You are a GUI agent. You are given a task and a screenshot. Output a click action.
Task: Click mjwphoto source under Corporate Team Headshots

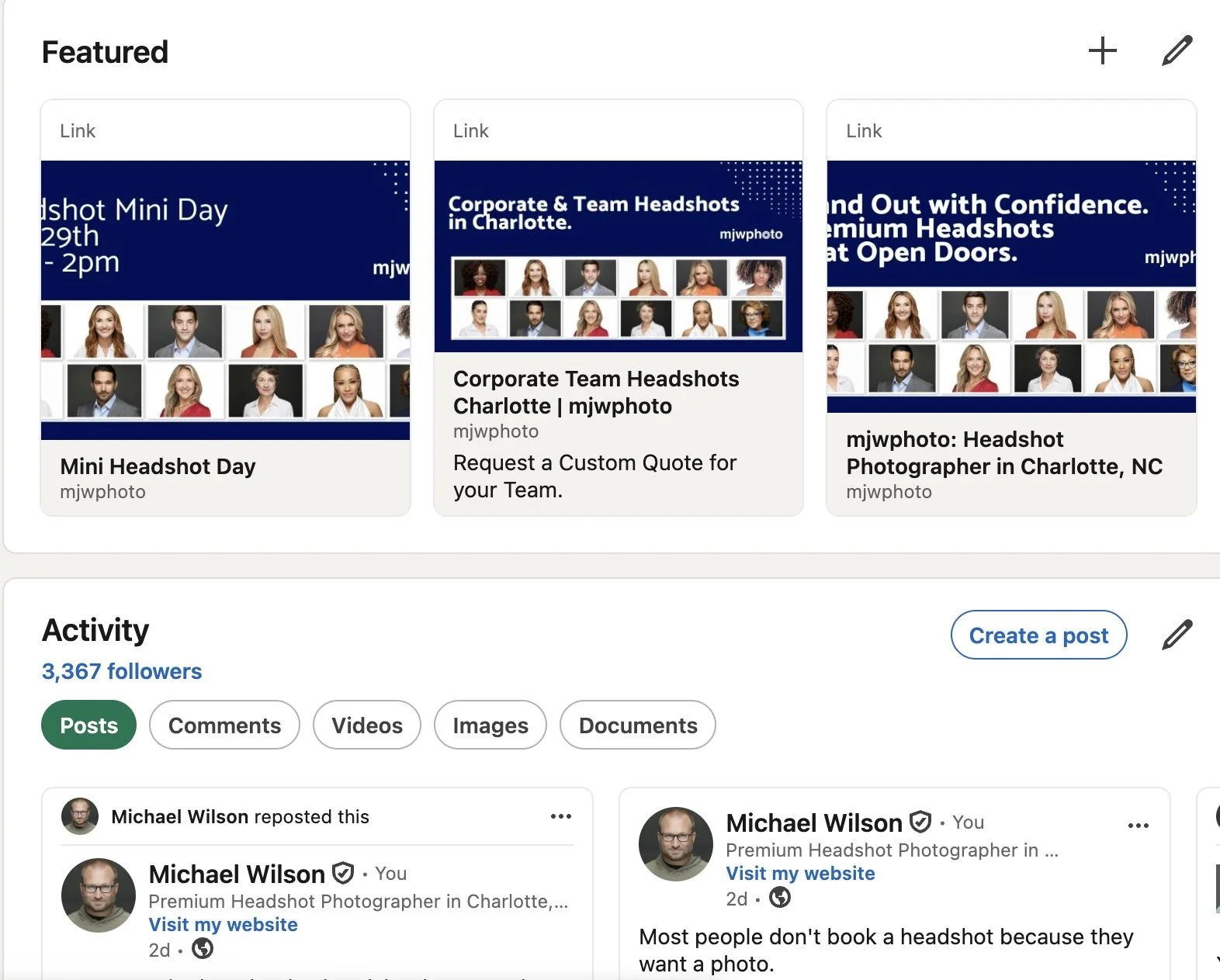click(496, 431)
